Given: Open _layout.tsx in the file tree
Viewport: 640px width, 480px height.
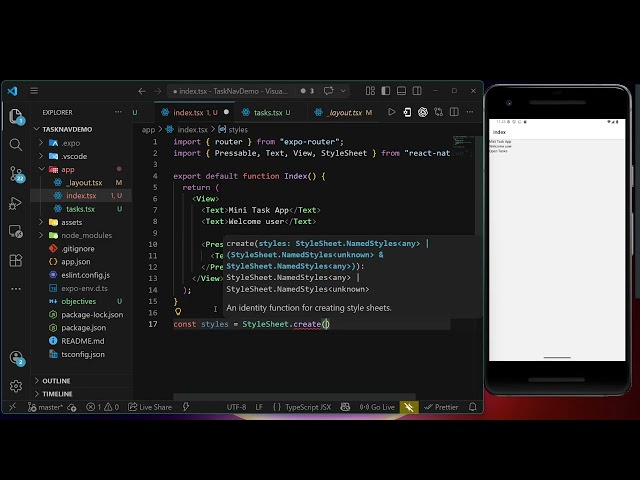Looking at the screenshot, I should pos(84,182).
